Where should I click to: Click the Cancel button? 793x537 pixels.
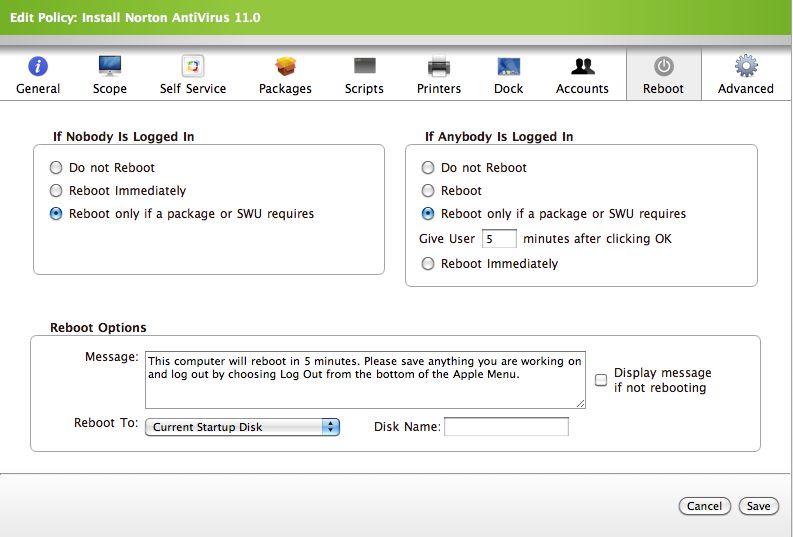click(704, 506)
